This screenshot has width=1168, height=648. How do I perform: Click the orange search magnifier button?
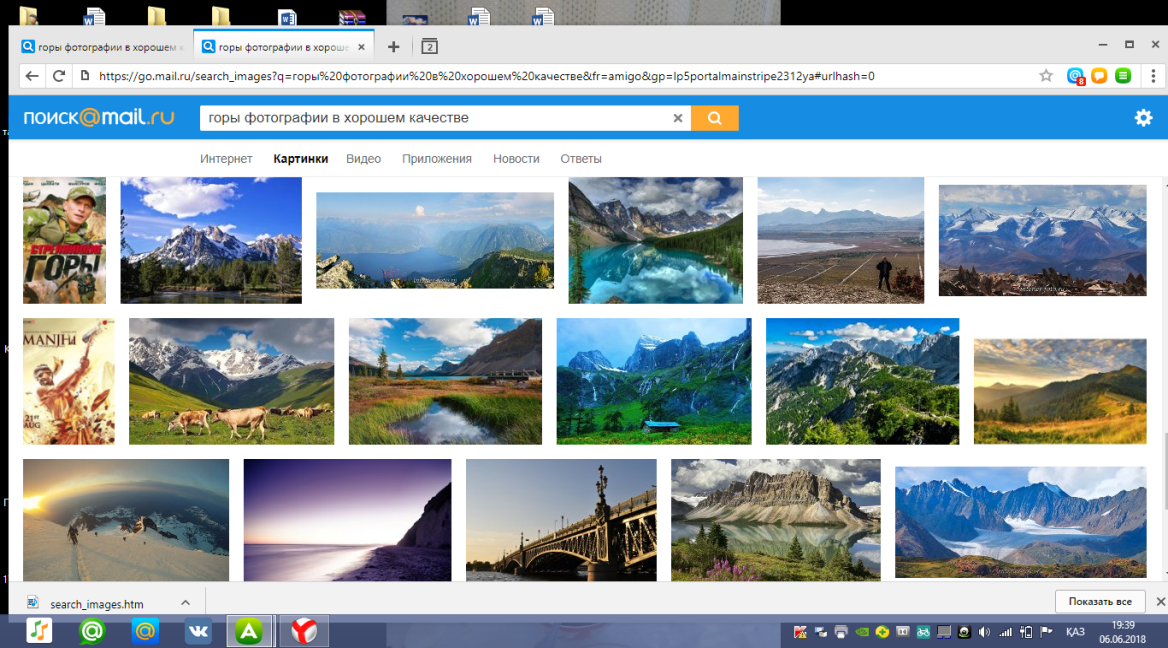714,118
